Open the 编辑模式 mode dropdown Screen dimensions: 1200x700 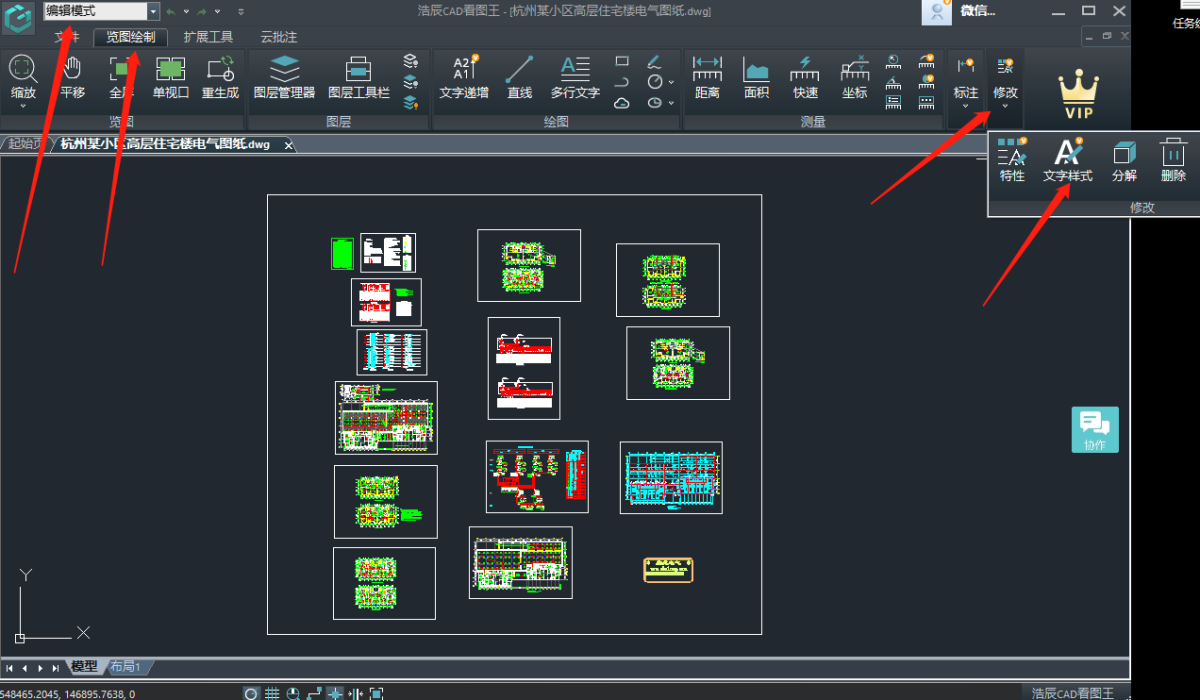pos(153,11)
